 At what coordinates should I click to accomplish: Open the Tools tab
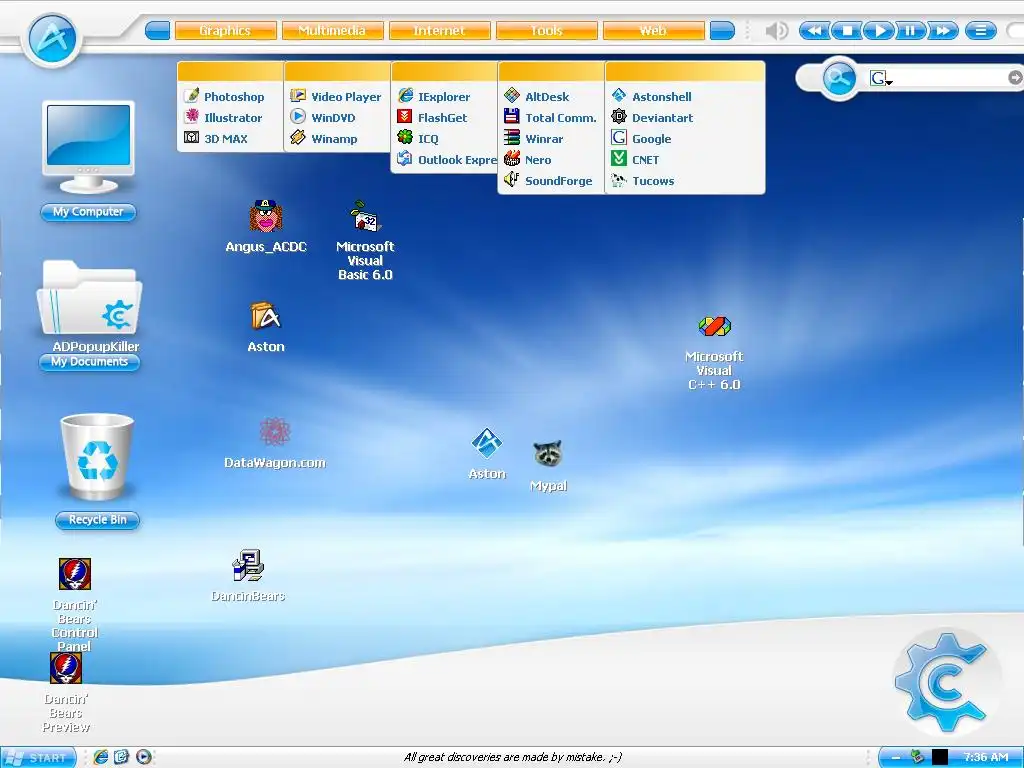click(x=547, y=31)
